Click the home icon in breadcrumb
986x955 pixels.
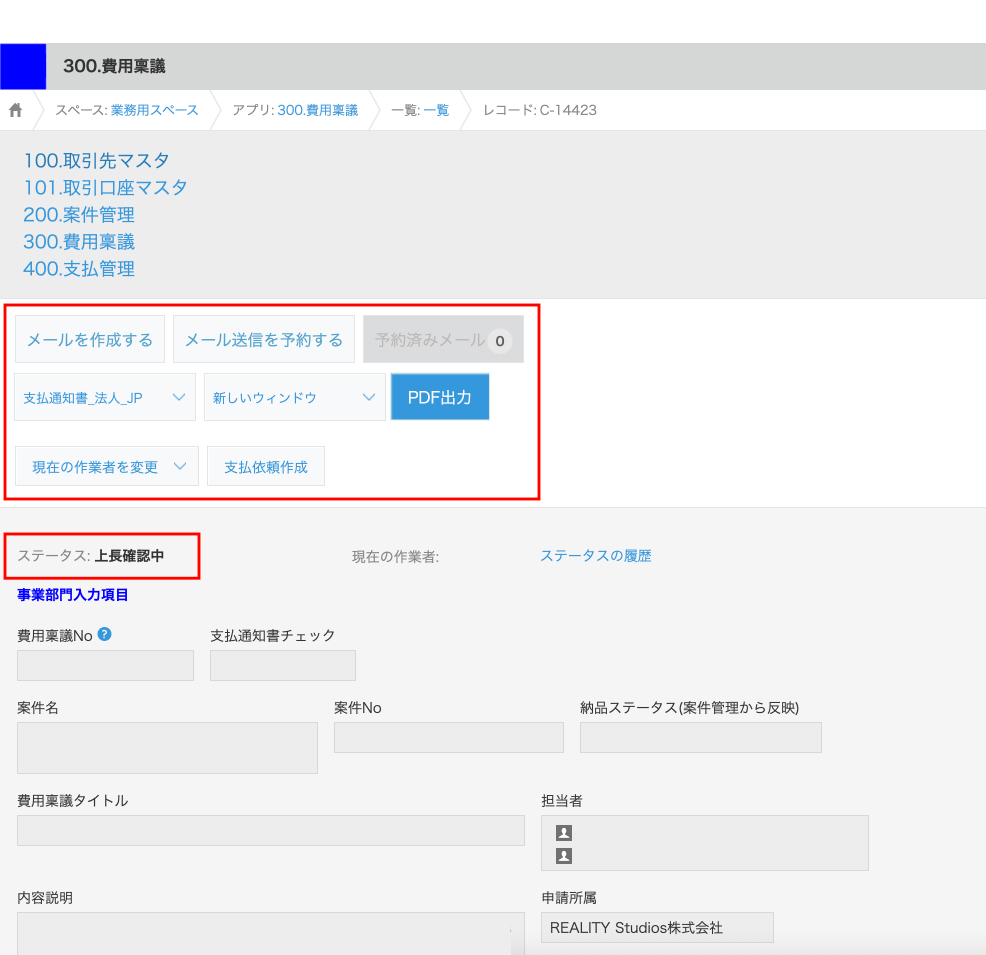tap(16, 110)
